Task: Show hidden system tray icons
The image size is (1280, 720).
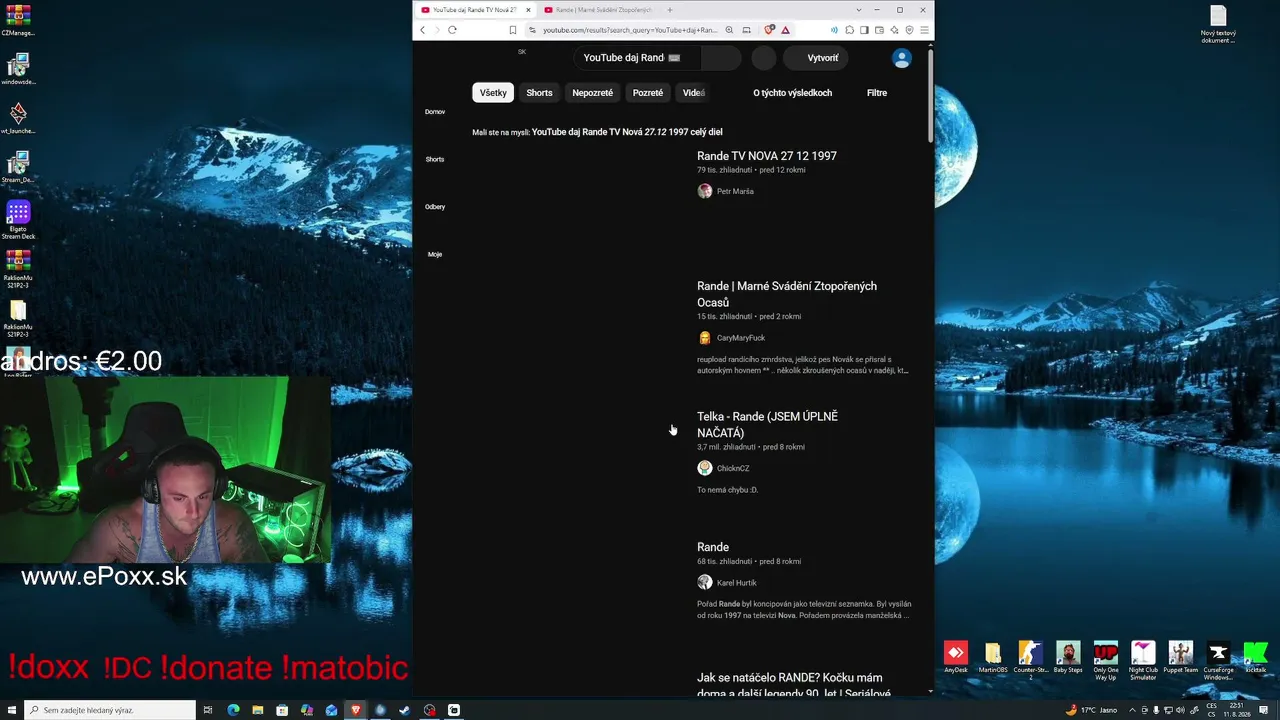Action: tap(1130, 710)
